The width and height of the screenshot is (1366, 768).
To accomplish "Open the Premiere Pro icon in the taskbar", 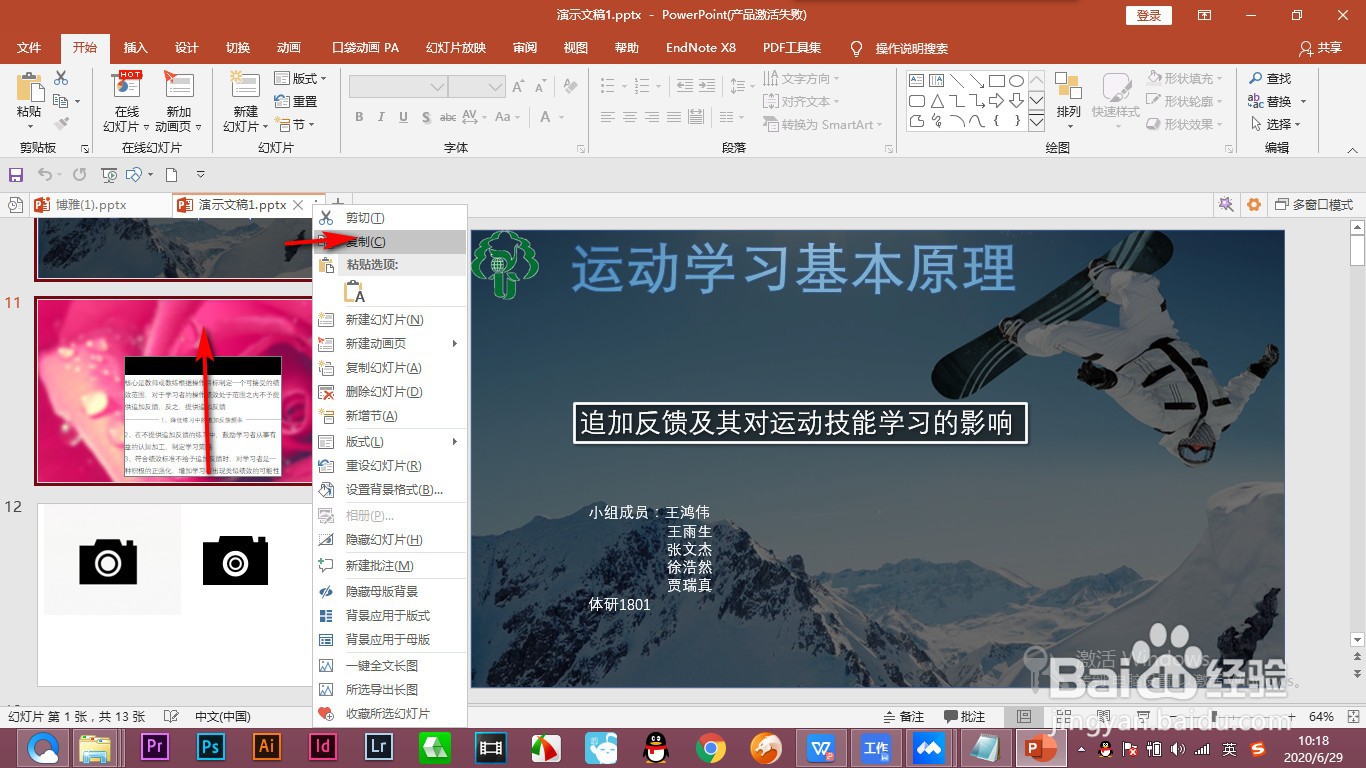I will coord(155,747).
